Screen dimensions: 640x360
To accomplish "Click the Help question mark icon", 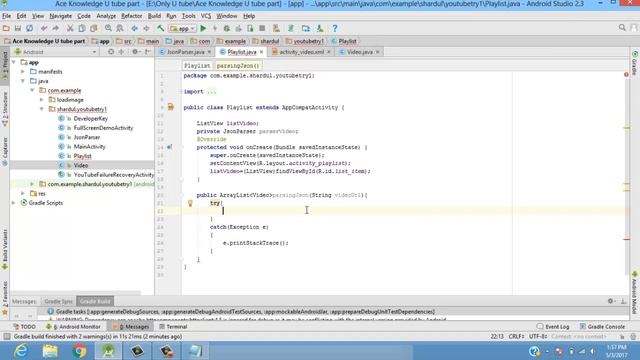I will click(x=335, y=28).
